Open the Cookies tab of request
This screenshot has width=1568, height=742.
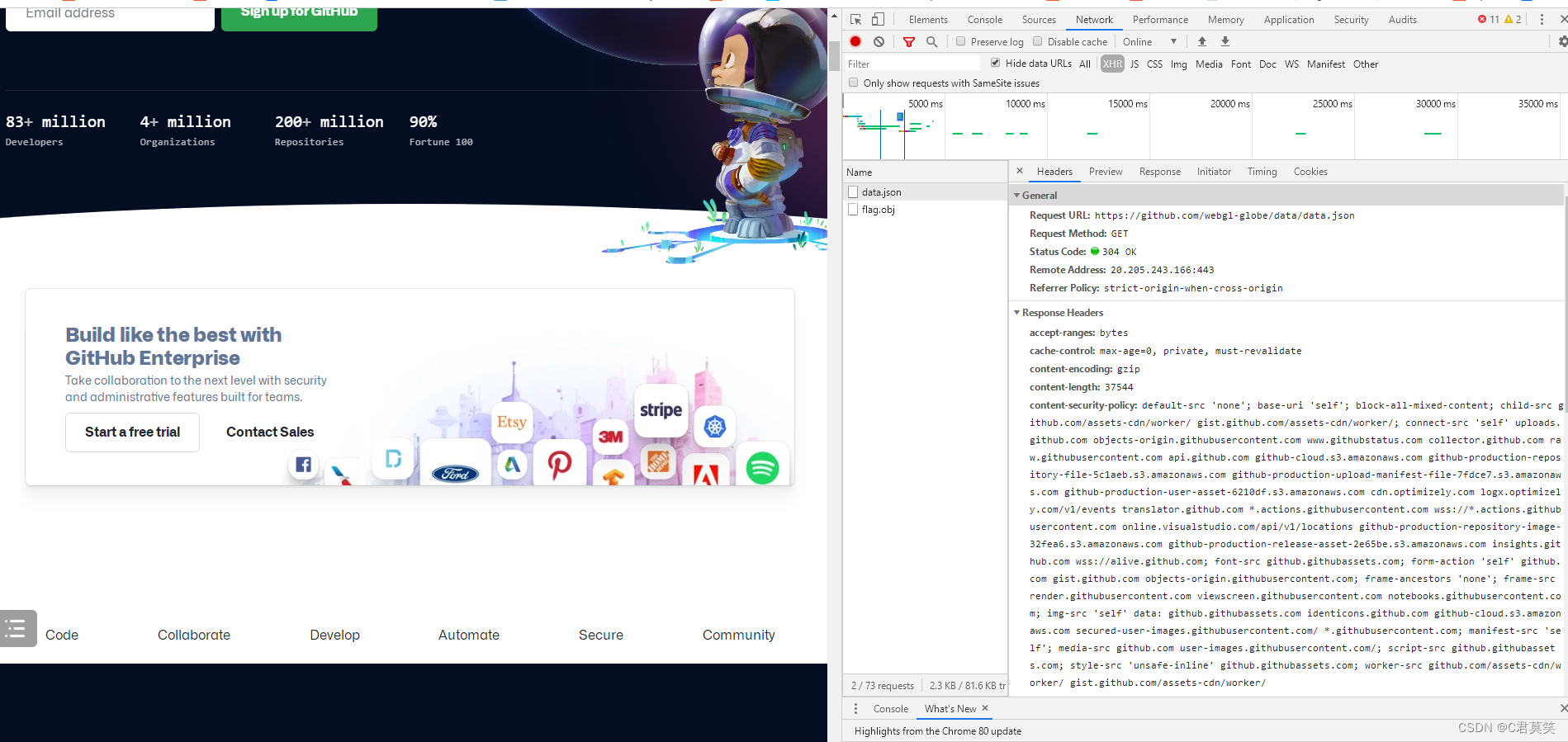pyautogui.click(x=1310, y=172)
